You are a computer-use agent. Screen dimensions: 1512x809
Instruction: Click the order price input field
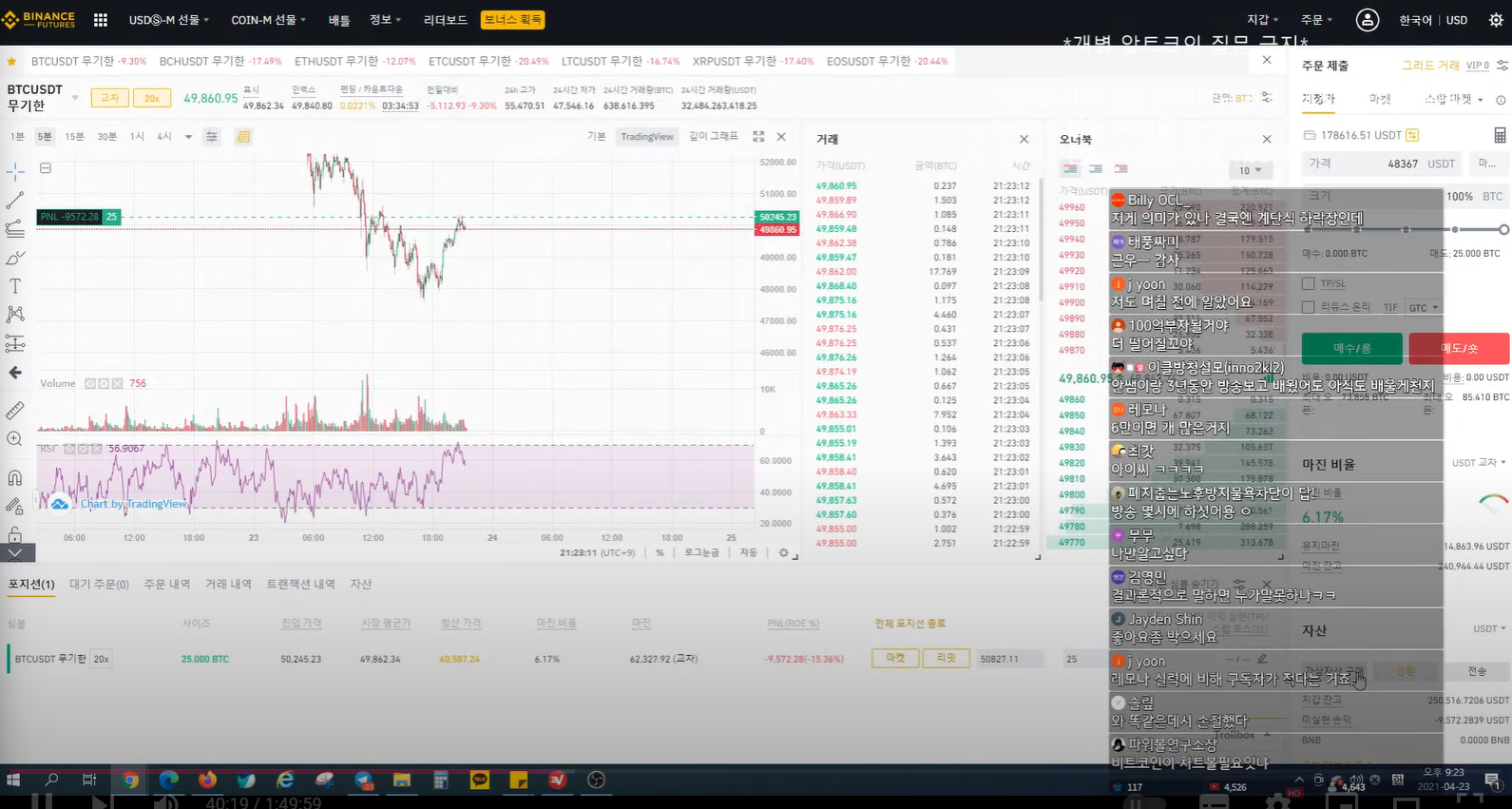[1382, 164]
